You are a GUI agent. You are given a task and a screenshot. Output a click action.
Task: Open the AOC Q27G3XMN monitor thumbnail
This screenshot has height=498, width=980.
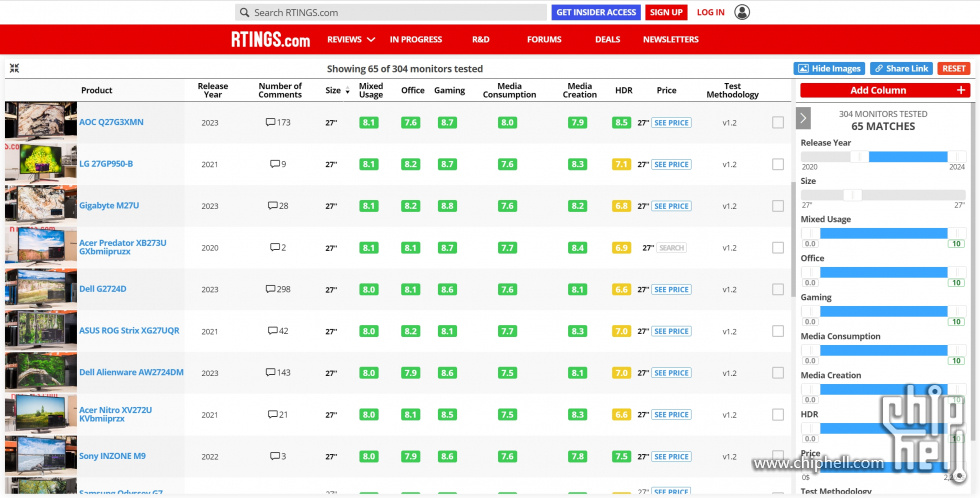coord(41,121)
